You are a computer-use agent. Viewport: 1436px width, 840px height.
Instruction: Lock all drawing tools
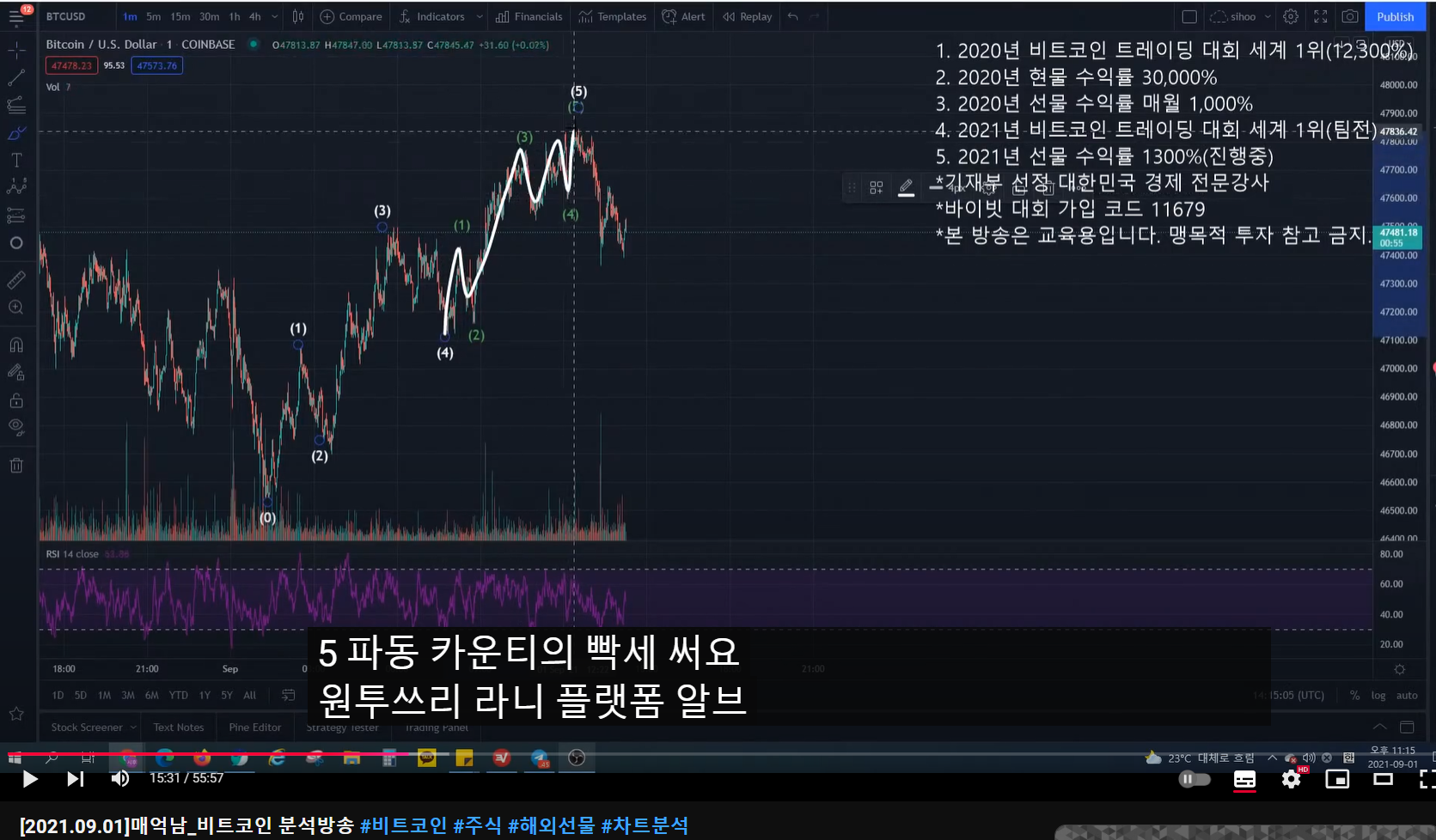[16, 400]
